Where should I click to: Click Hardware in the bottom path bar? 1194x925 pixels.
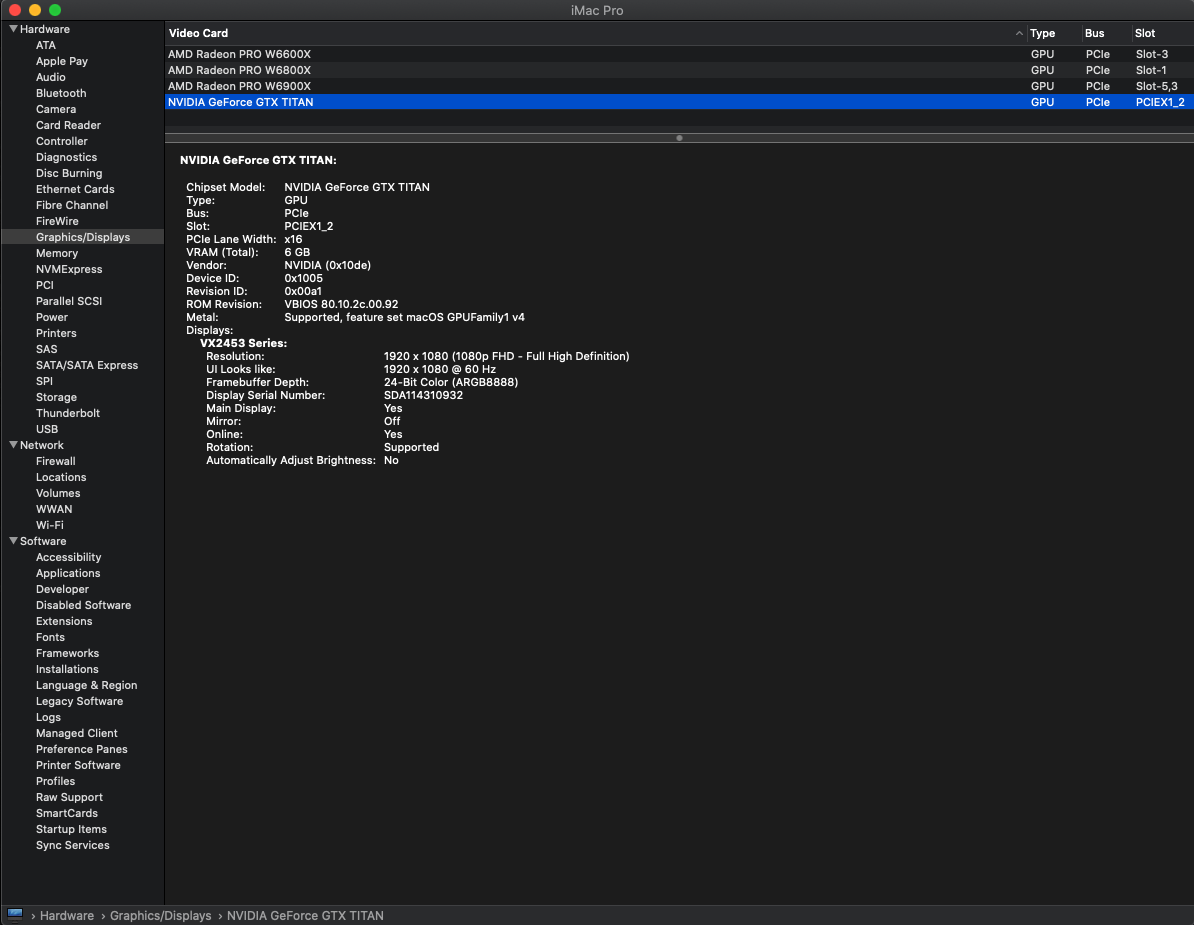pyautogui.click(x=67, y=915)
